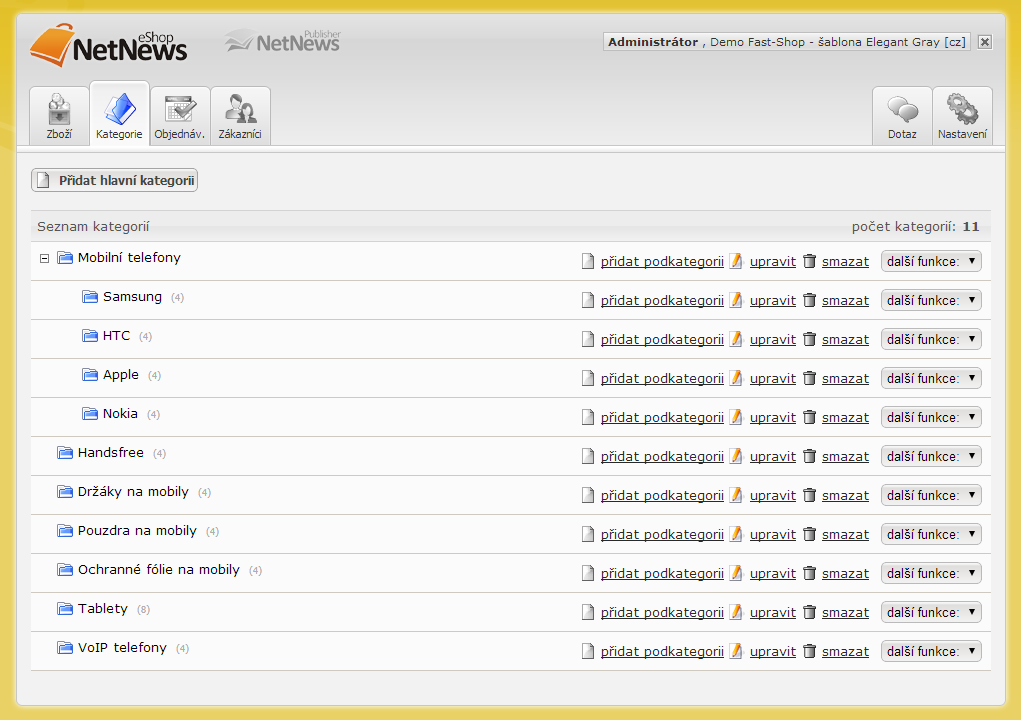Open the Objednáv. orders calendar icon

point(180,108)
